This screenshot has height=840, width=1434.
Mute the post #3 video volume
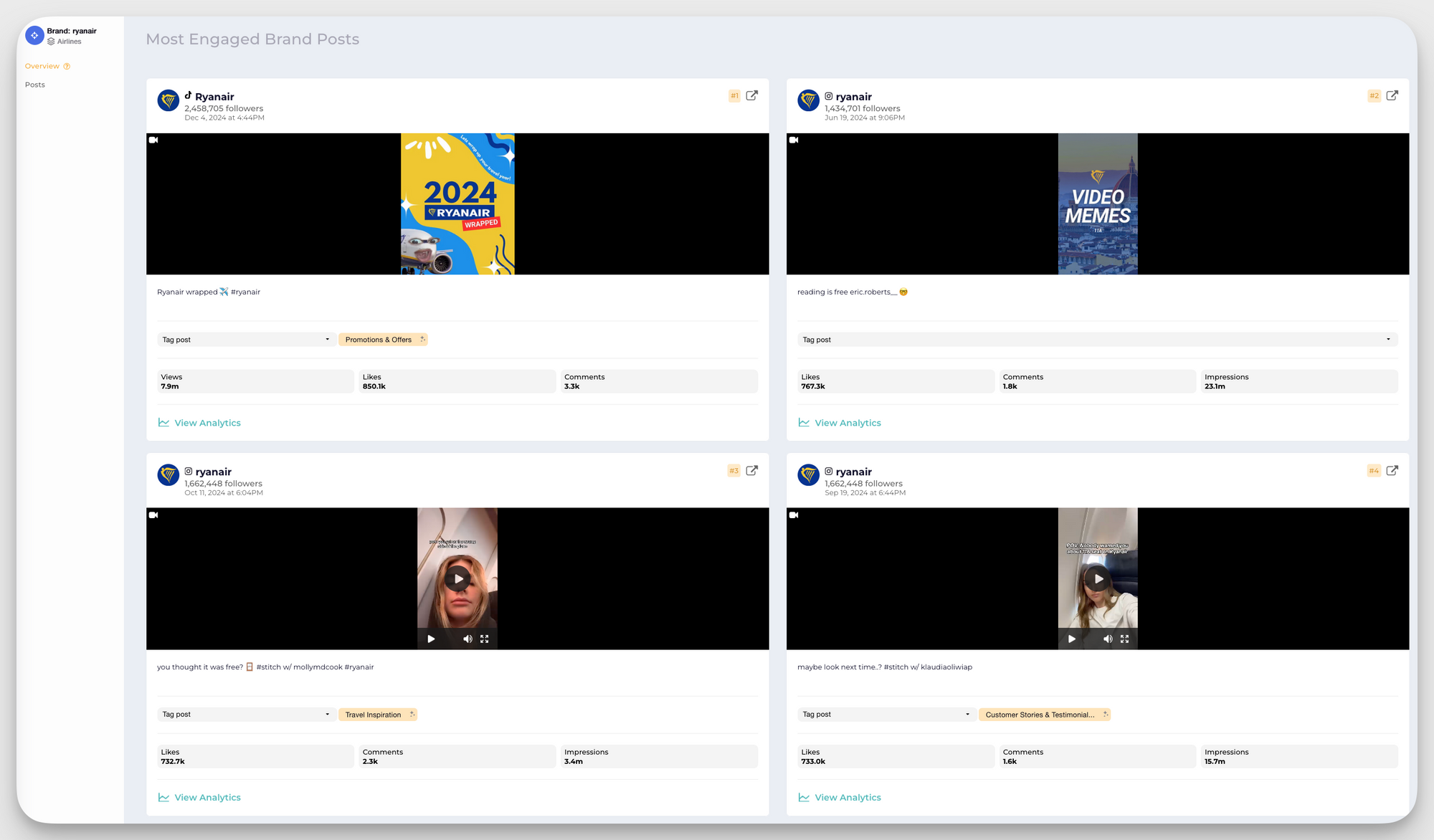467,639
